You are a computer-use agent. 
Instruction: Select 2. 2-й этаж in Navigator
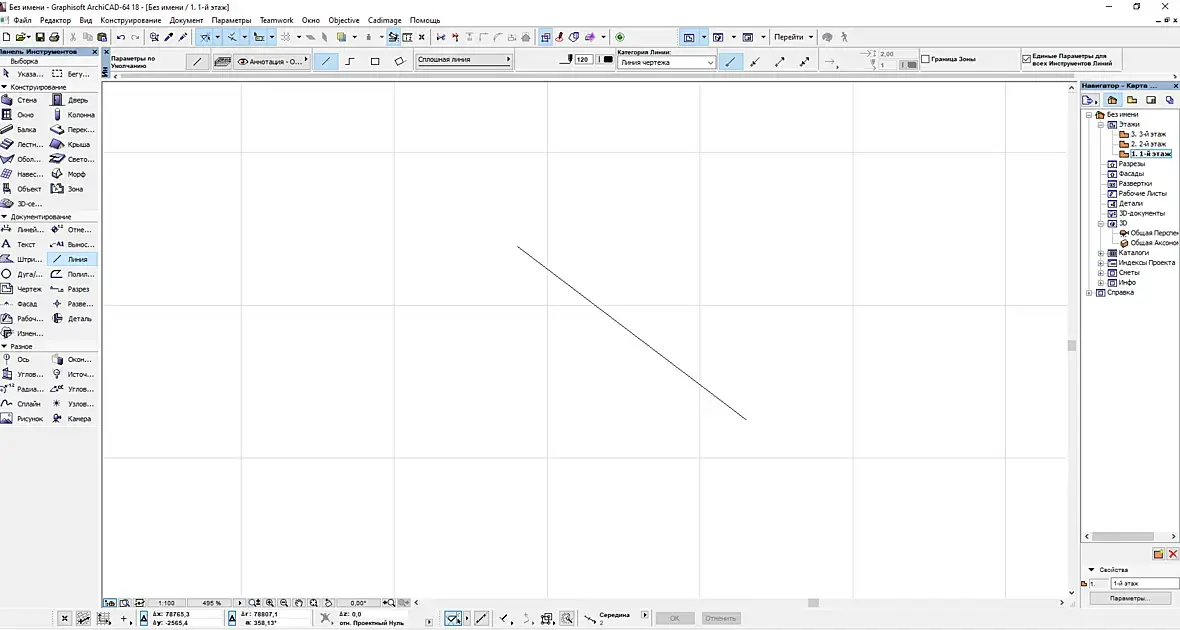[1148, 144]
